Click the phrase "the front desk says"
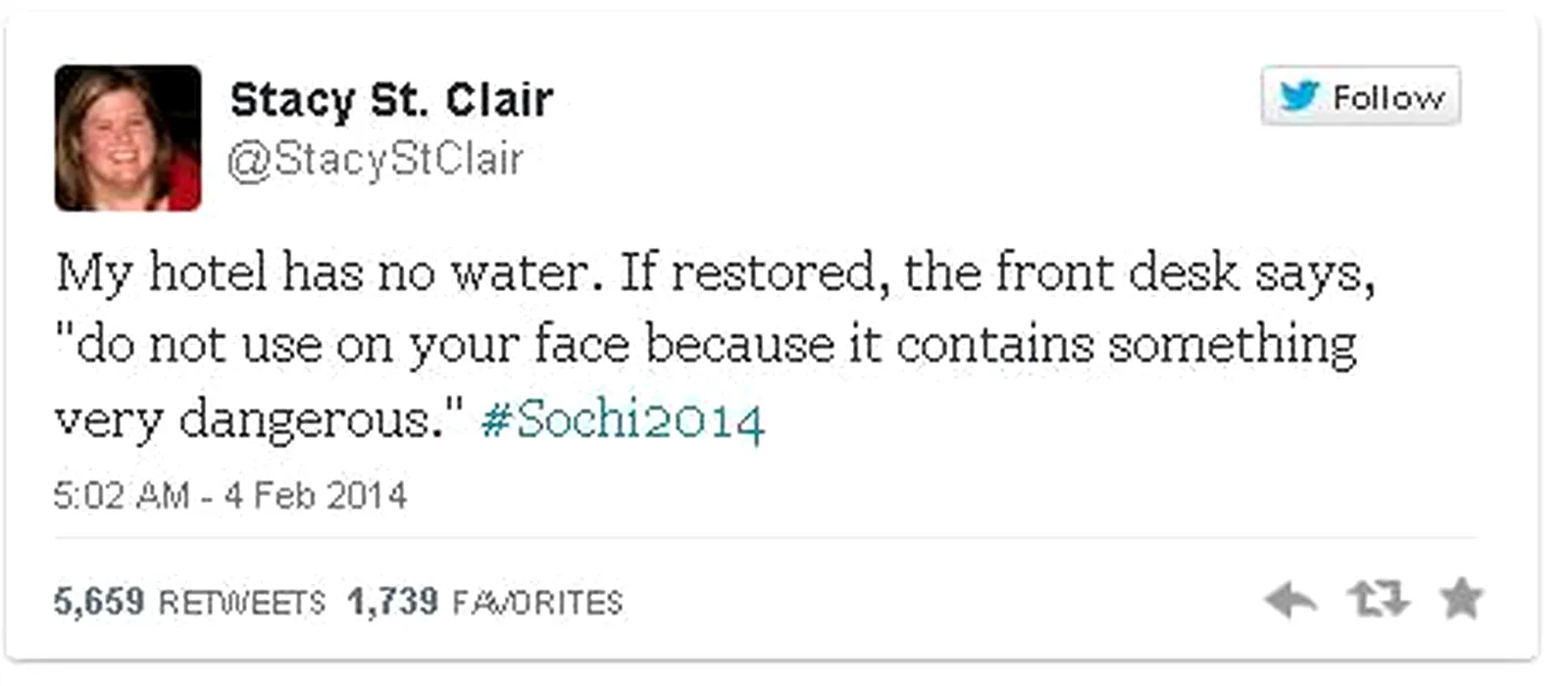 tap(1138, 272)
